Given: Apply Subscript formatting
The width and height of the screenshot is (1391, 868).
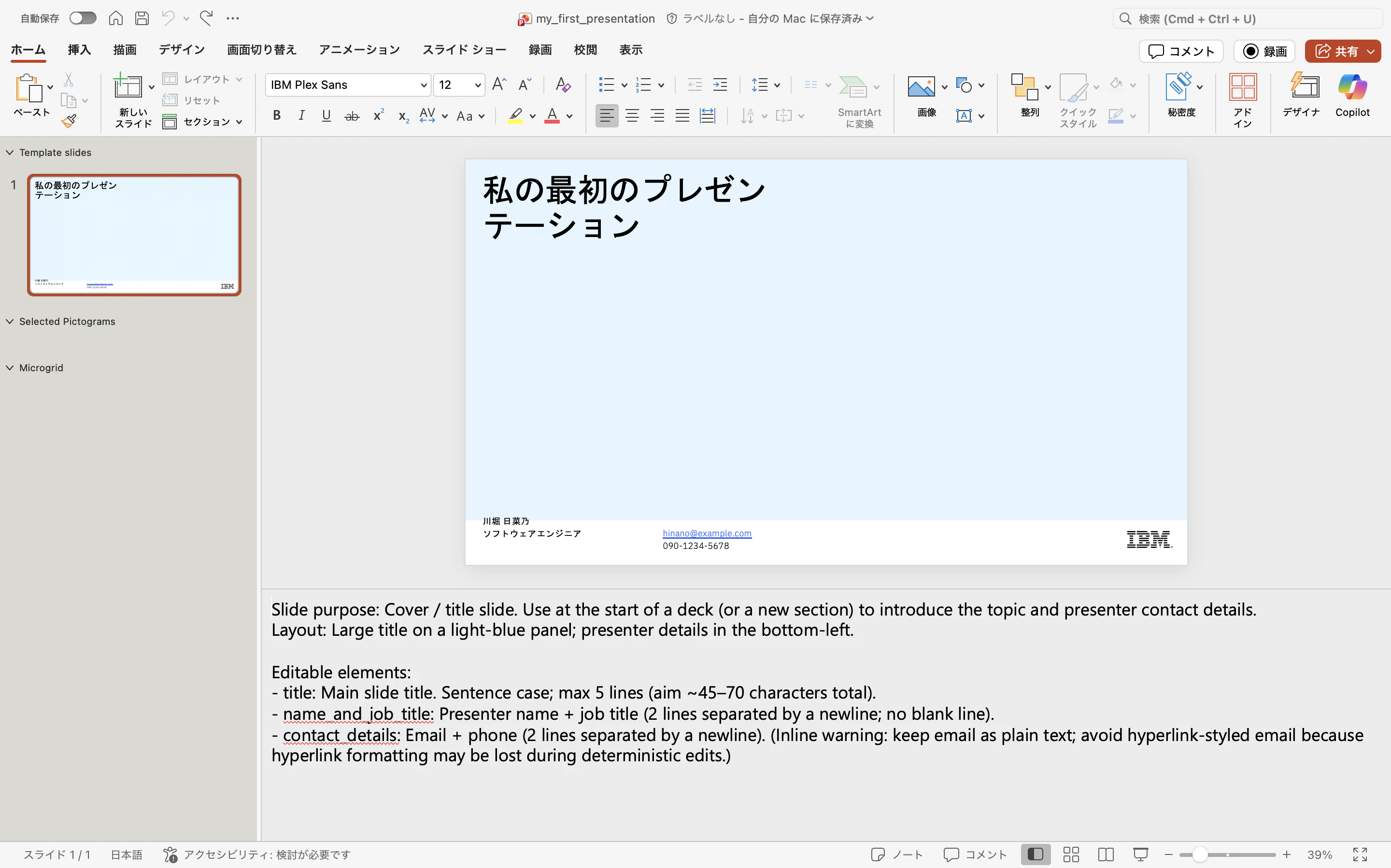Looking at the screenshot, I should (x=404, y=116).
